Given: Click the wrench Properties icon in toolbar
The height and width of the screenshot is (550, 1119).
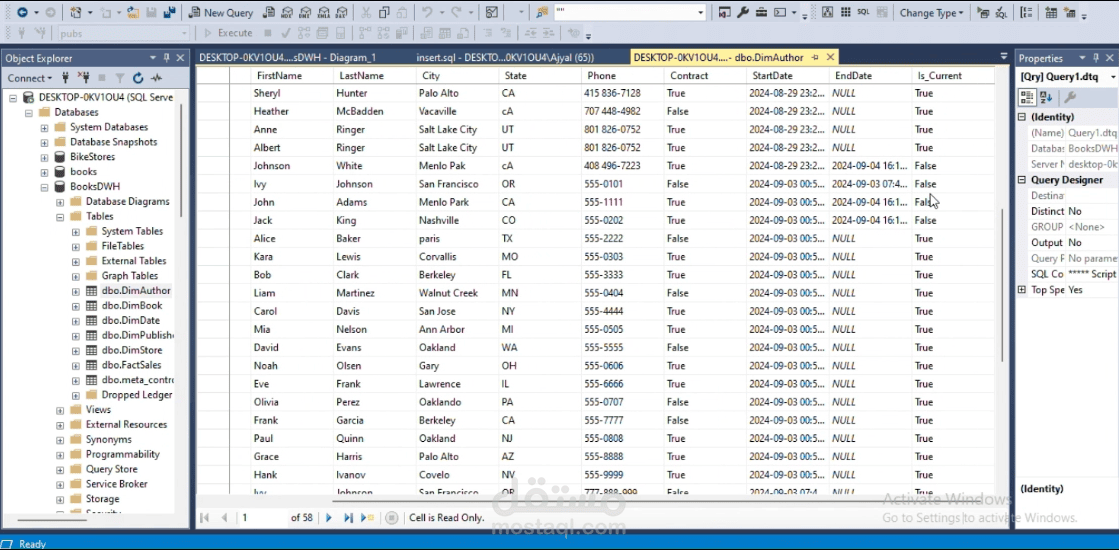Looking at the screenshot, I should 743,13.
